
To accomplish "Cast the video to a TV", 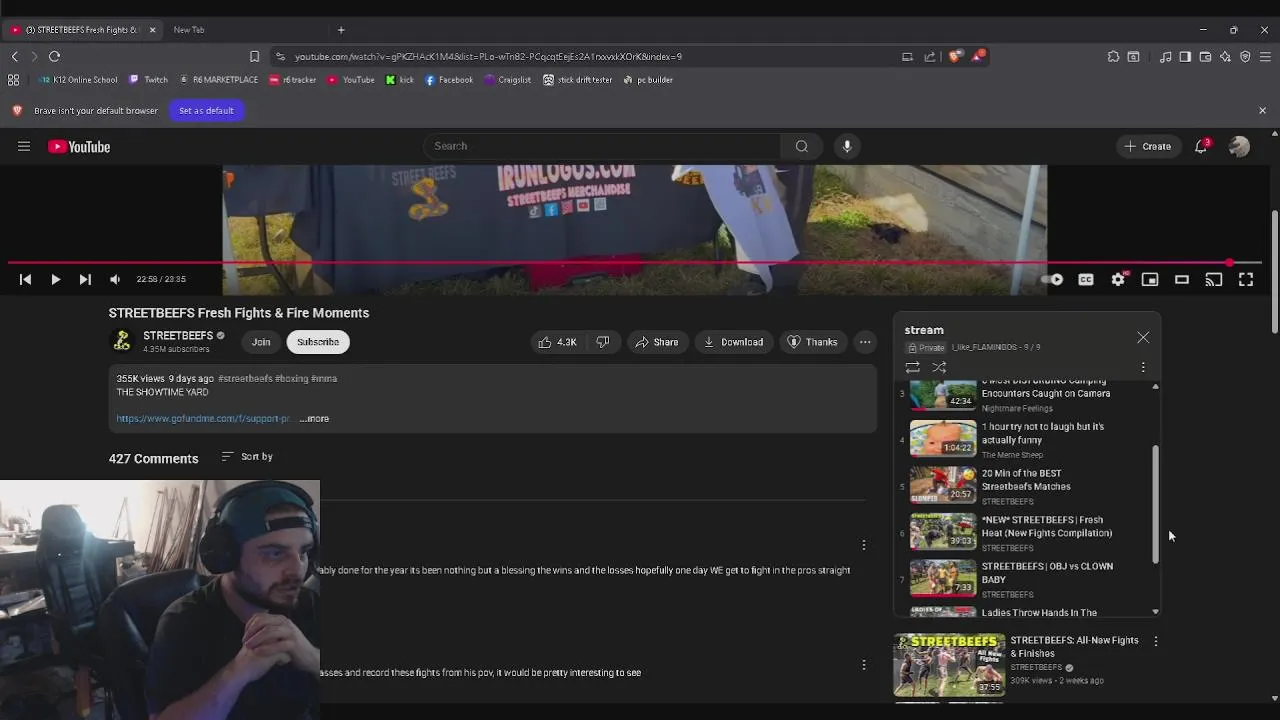I will point(1214,280).
